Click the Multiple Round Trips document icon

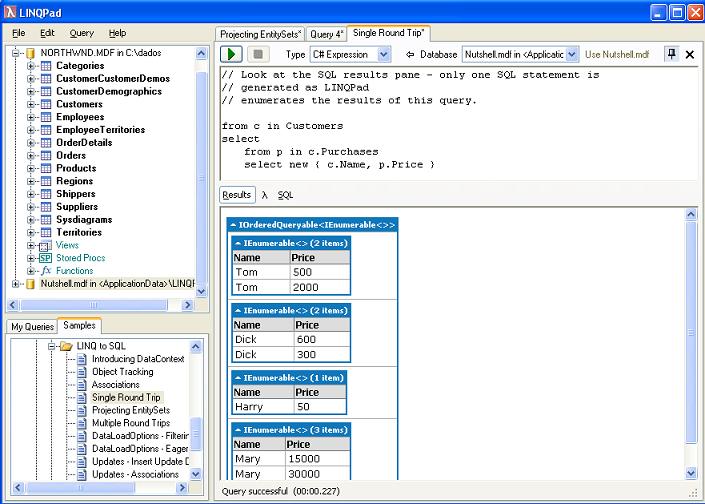[x=81, y=423]
